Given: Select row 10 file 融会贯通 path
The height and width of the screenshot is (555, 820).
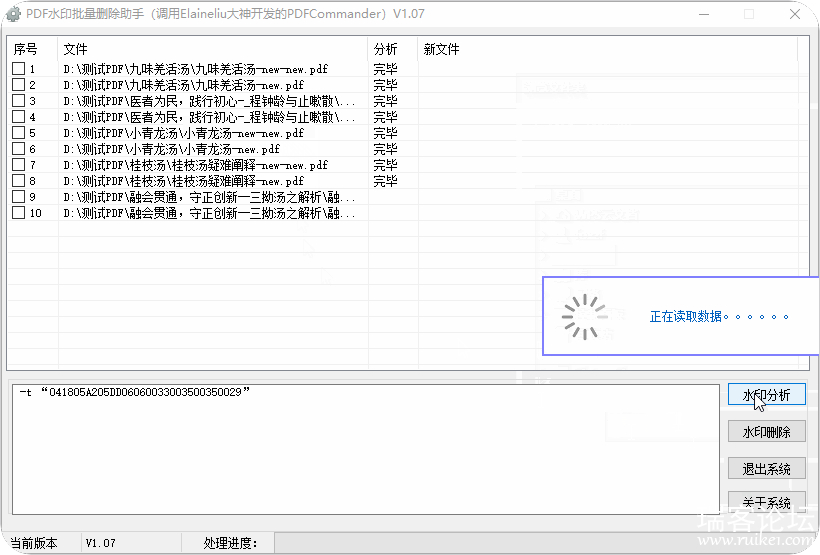Looking at the screenshot, I should 209,213.
